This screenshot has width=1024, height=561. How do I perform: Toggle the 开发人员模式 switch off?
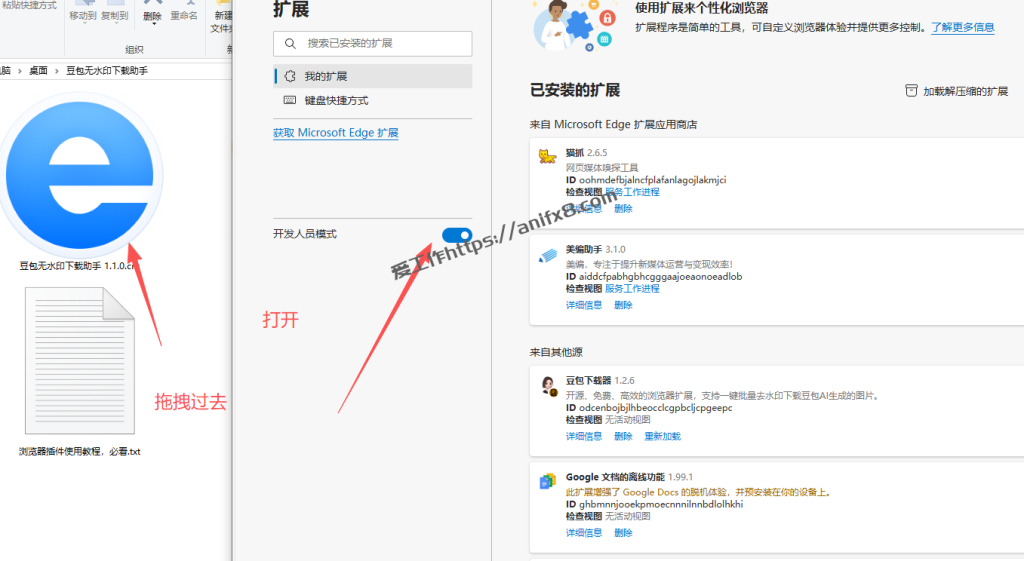457,234
